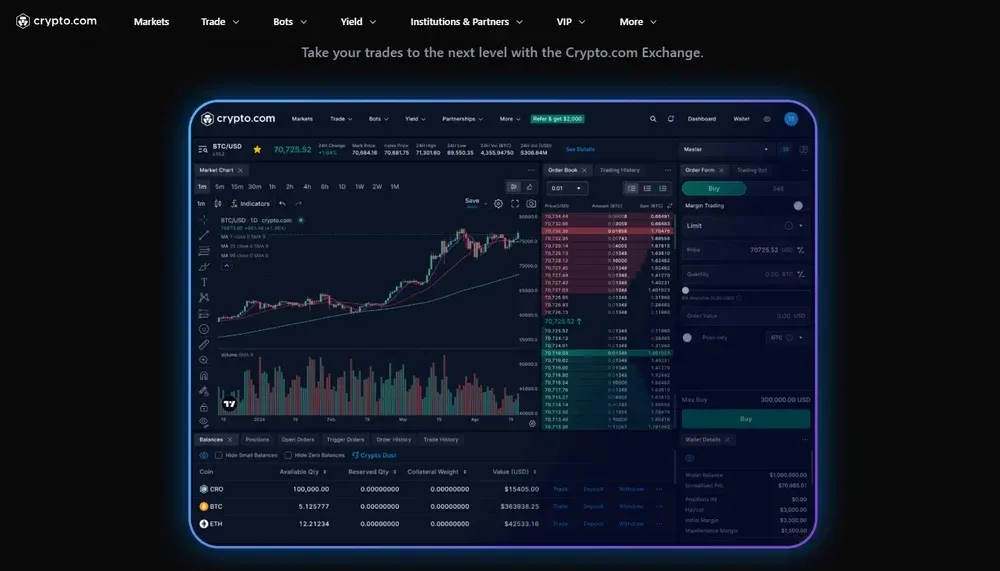1000x571 pixels.
Task: Expand the More menu in top navigation
Action: [638, 22]
